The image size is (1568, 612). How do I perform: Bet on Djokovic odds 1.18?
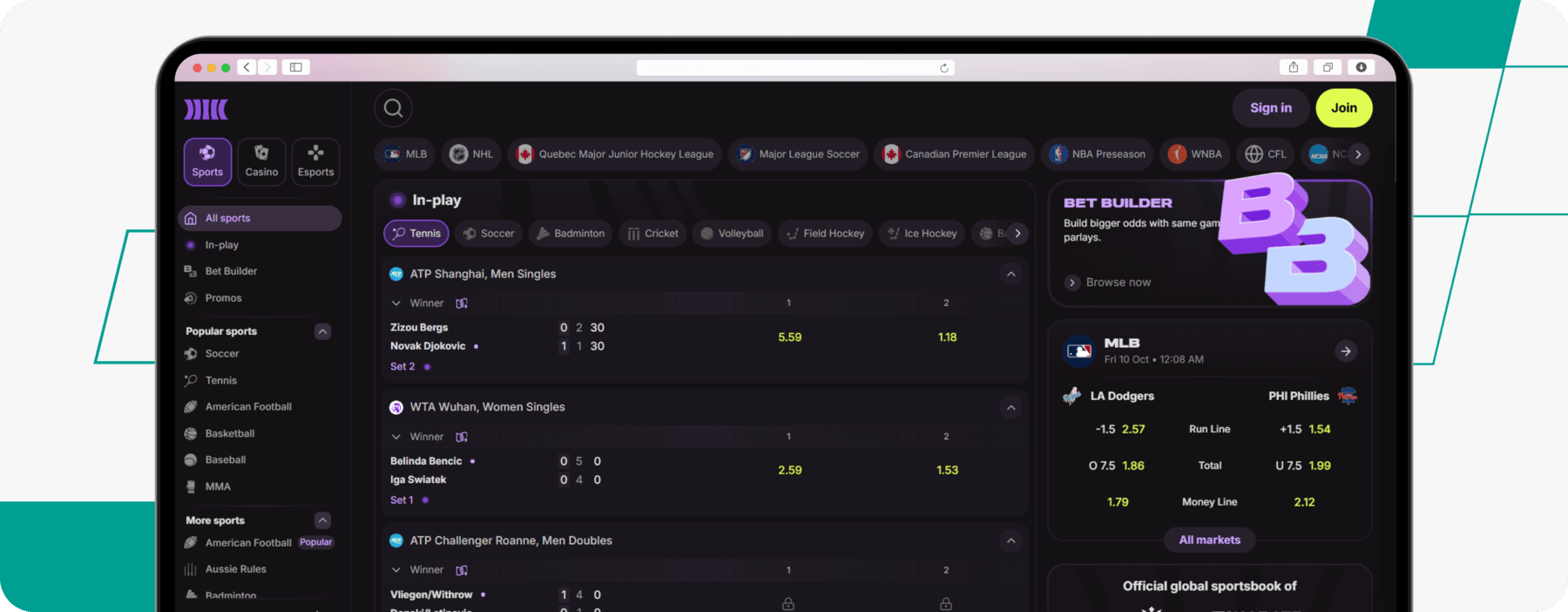pos(948,337)
